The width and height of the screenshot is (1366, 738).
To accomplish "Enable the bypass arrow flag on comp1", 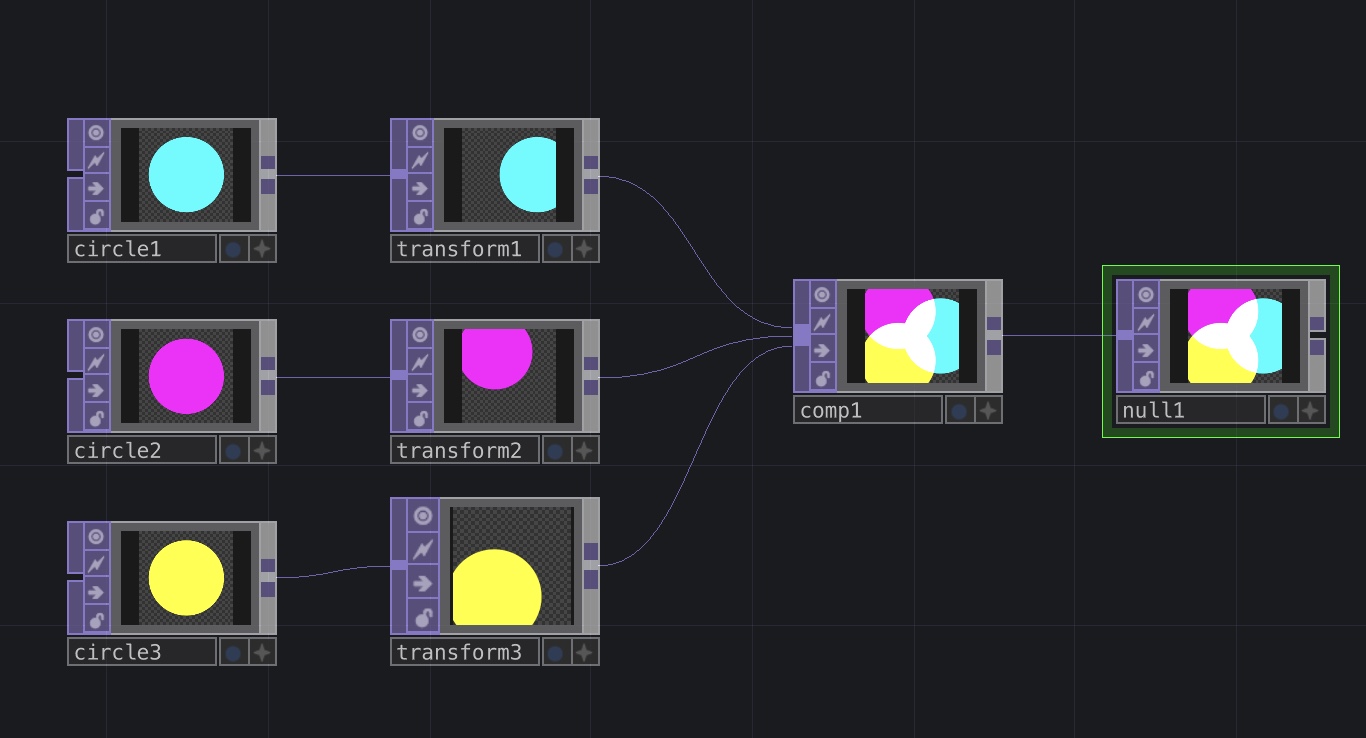I will (x=823, y=350).
